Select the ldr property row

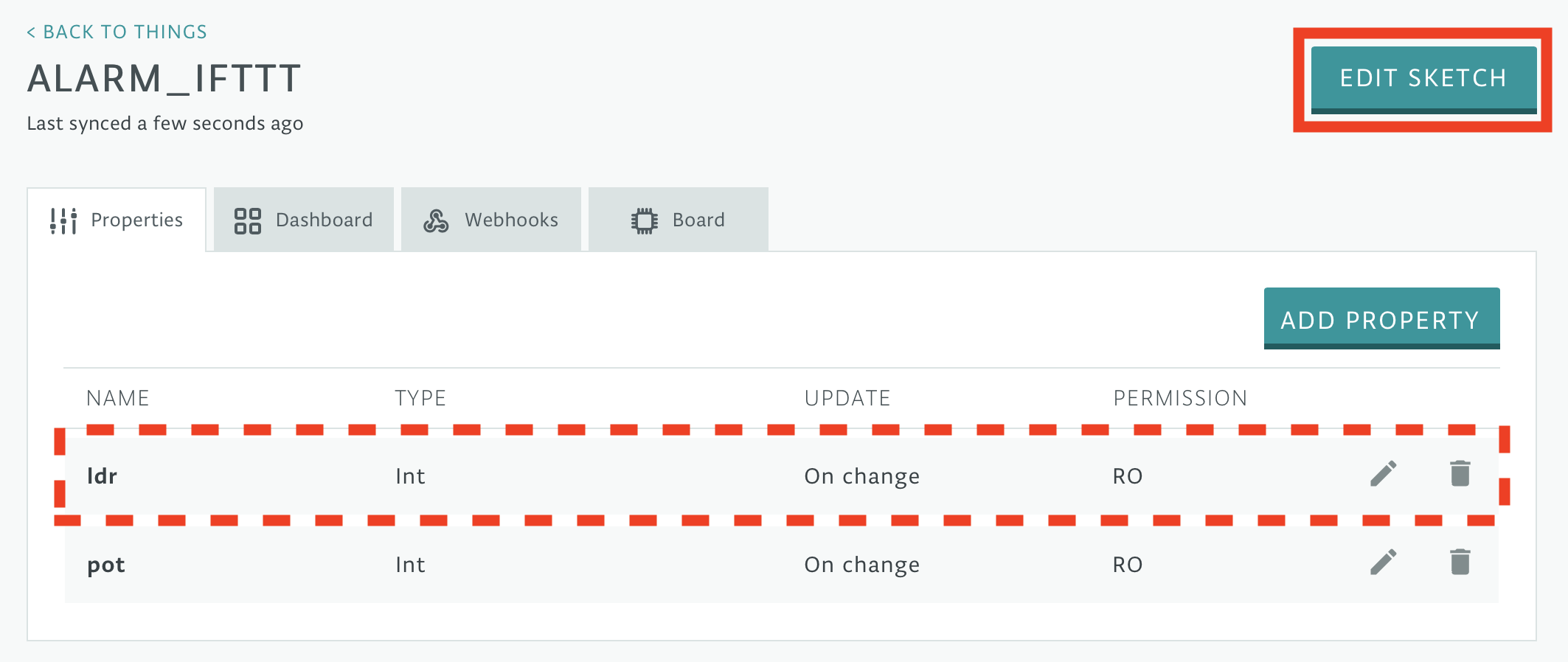[x=782, y=476]
